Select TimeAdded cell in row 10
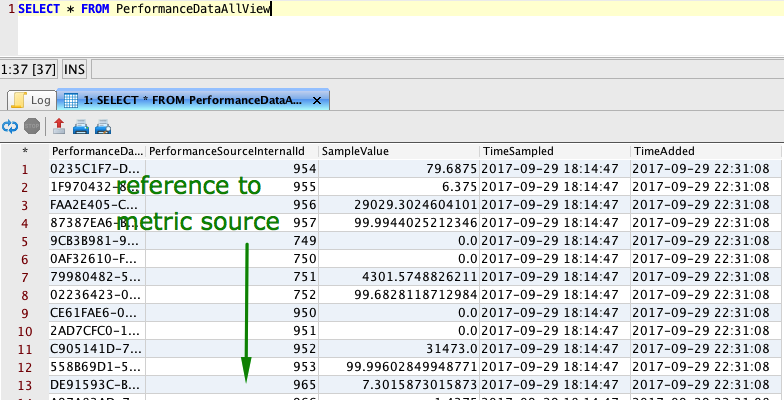 point(706,331)
